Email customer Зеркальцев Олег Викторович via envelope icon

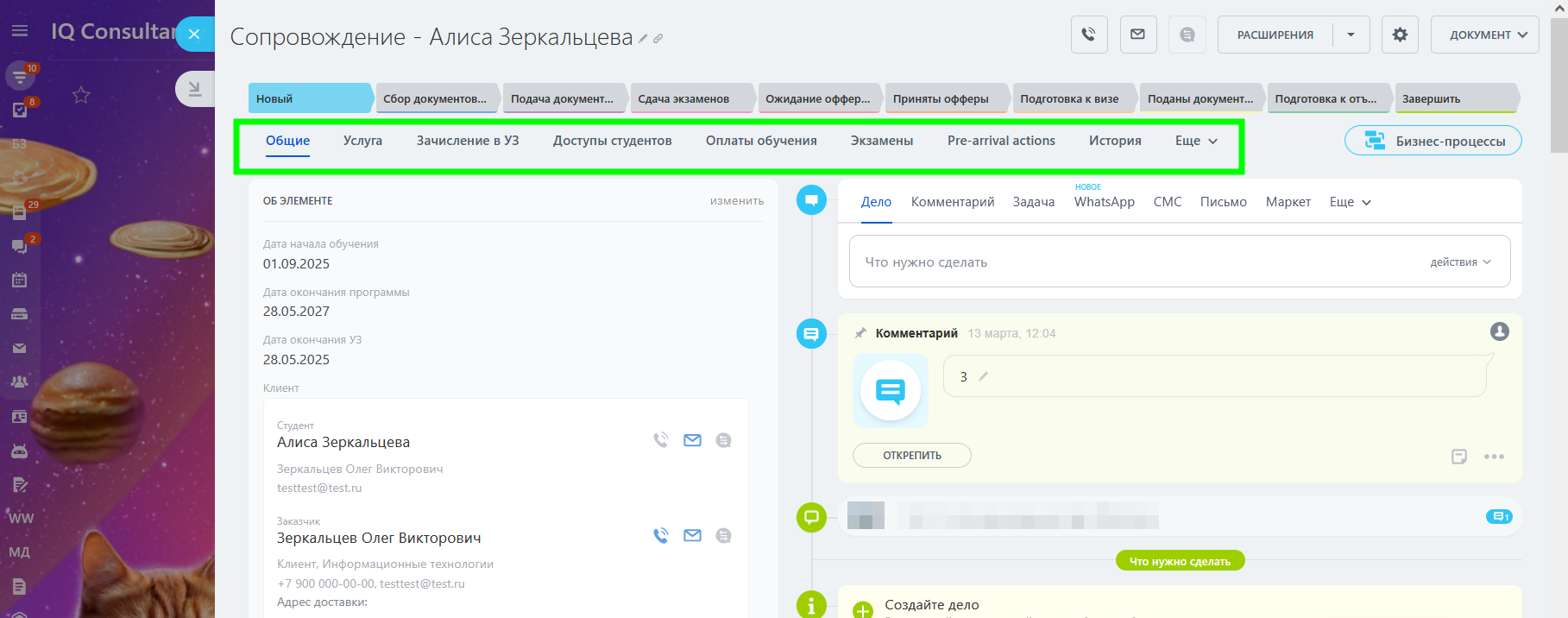point(692,536)
